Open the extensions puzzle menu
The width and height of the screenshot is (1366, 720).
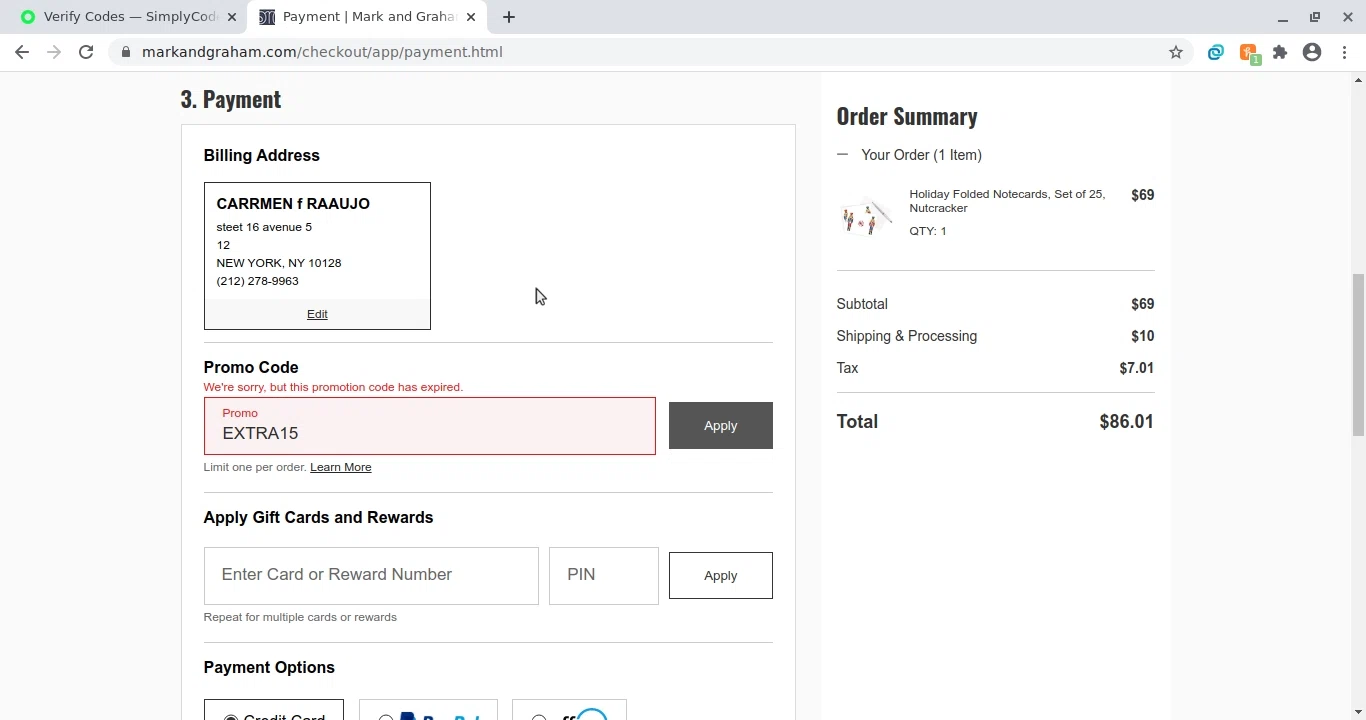1280,52
